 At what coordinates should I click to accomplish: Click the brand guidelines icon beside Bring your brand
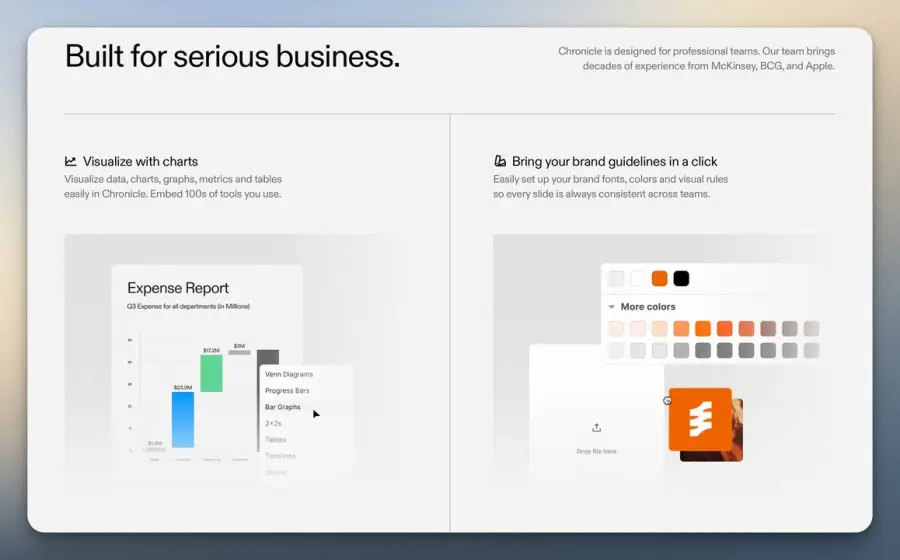pyautogui.click(x=500, y=161)
